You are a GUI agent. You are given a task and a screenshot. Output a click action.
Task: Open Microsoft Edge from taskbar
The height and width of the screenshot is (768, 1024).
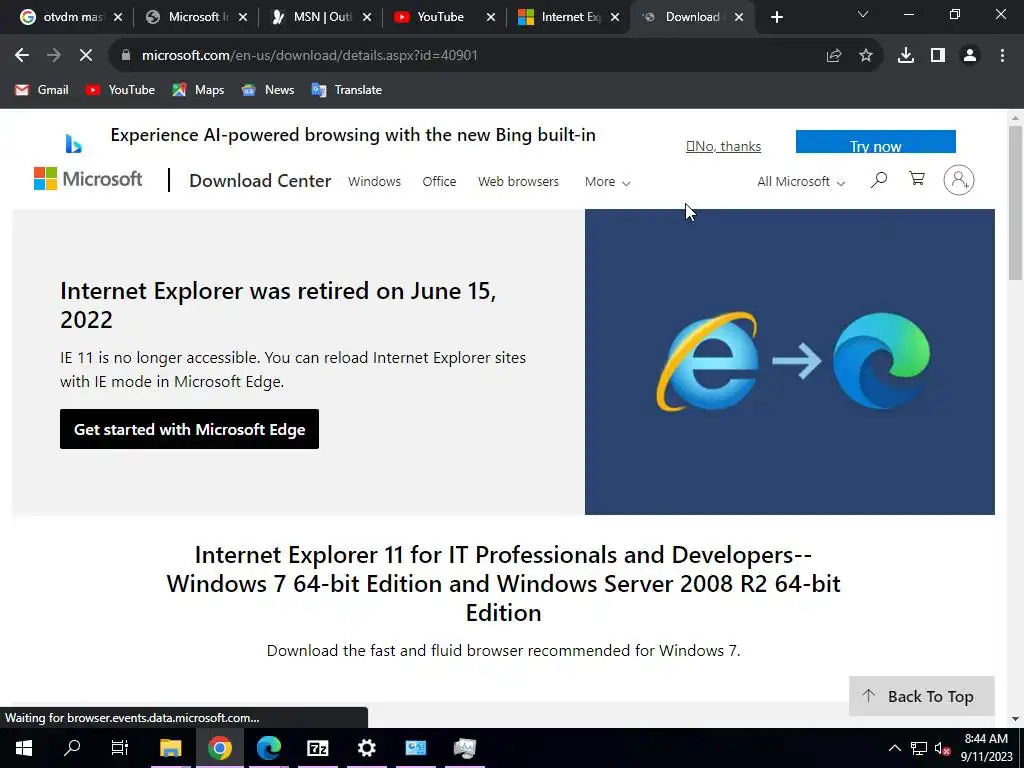pyautogui.click(x=268, y=748)
